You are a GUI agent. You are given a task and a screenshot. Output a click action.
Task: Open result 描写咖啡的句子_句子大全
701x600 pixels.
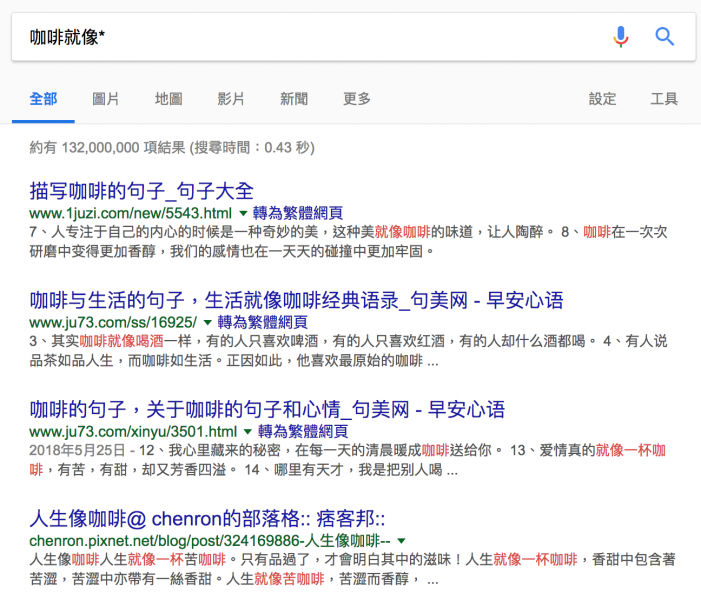pyautogui.click(x=142, y=190)
